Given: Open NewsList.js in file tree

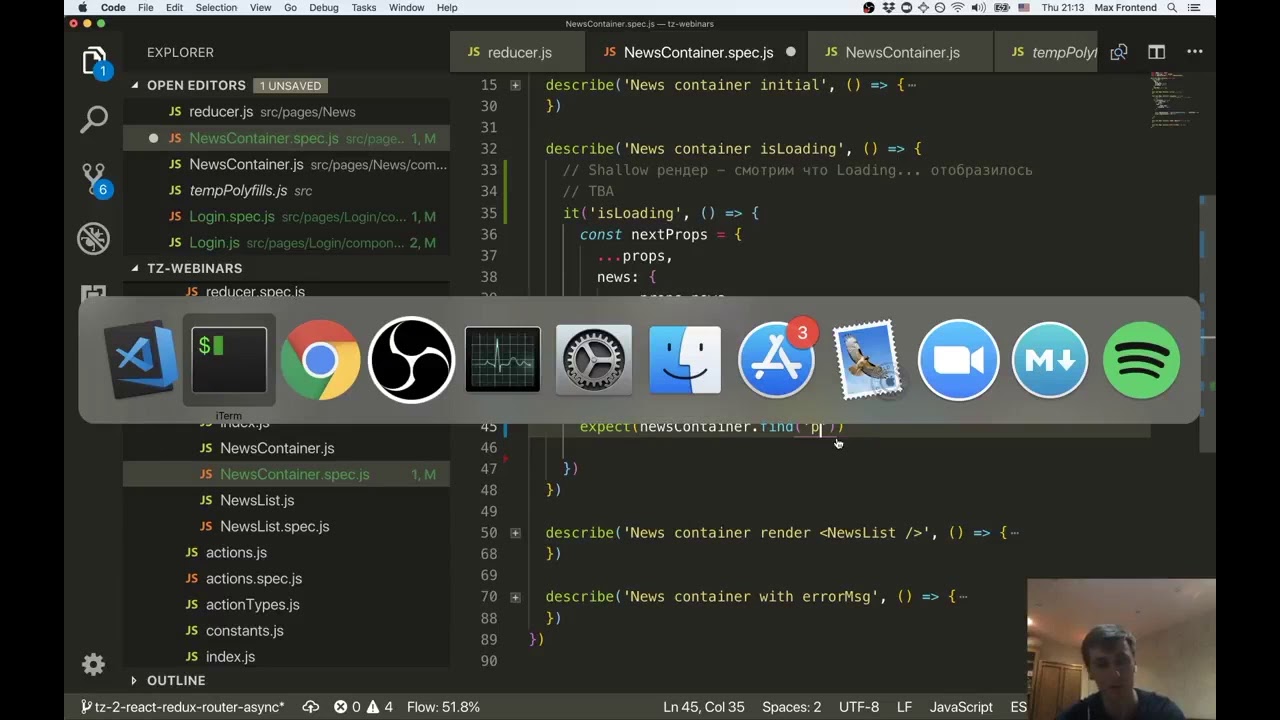Looking at the screenshot, I should 286,500.
